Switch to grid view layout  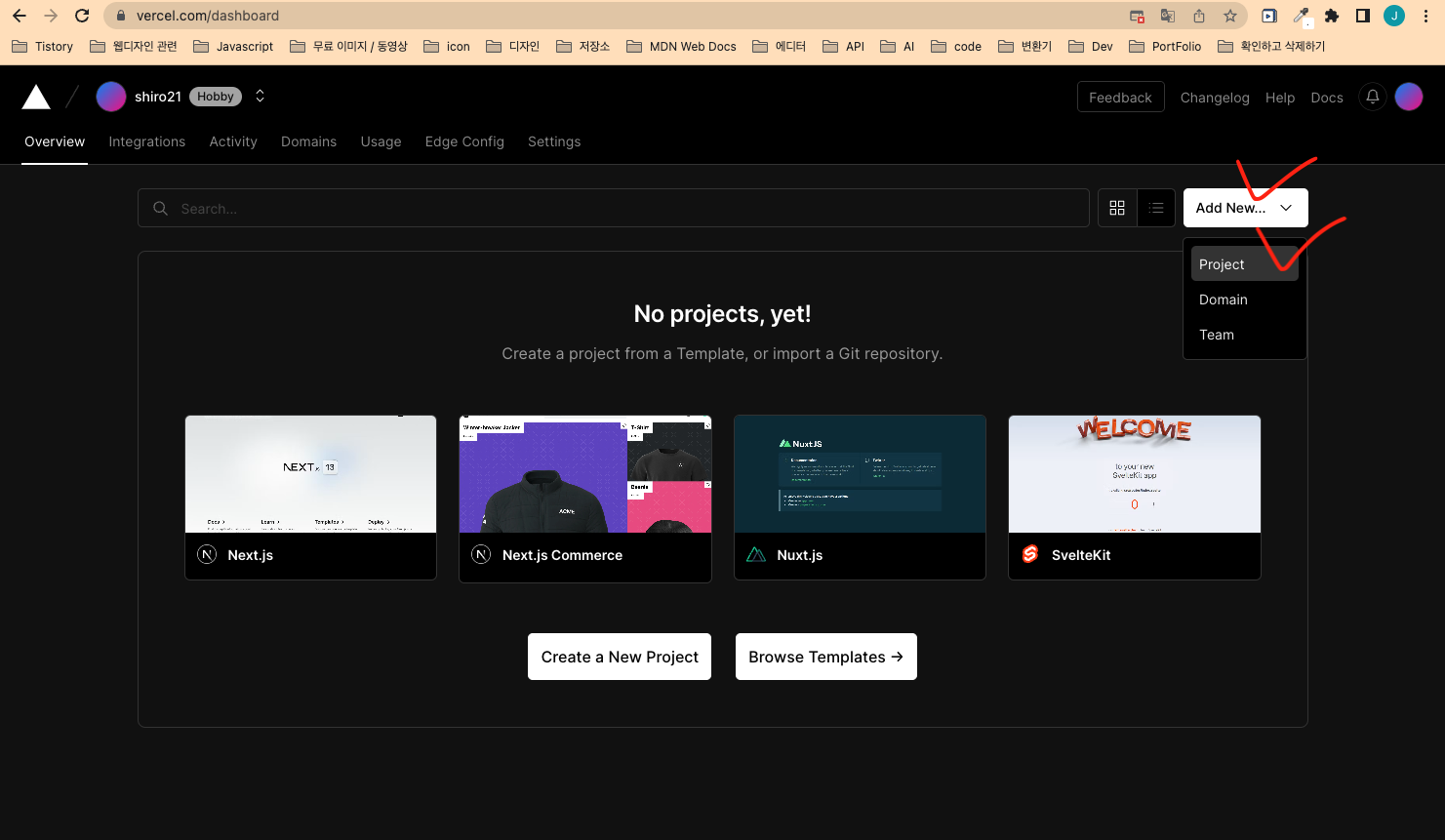pyautogui.click(x=1117, y=208)
